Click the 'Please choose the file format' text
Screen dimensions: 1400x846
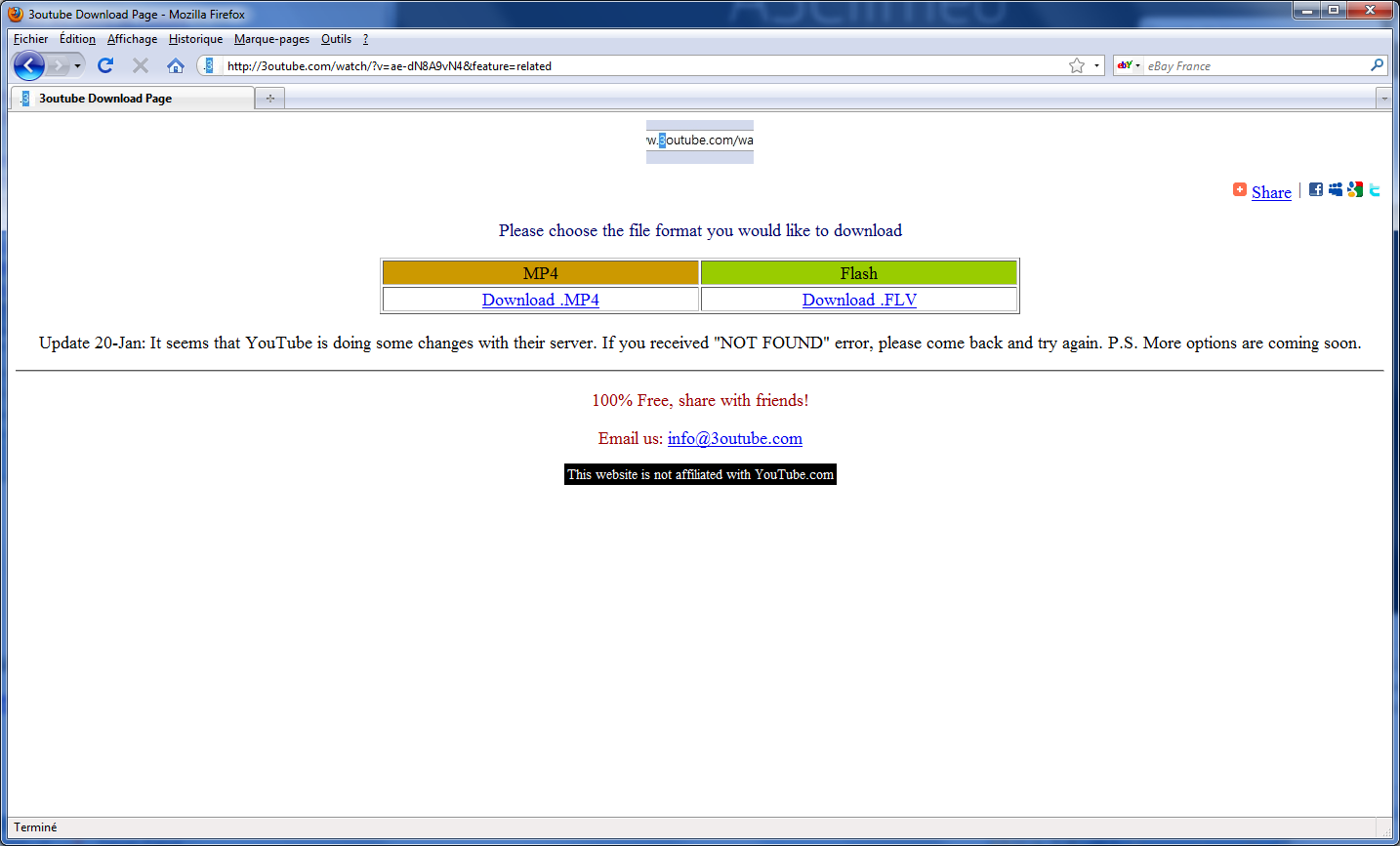point(700,230)
